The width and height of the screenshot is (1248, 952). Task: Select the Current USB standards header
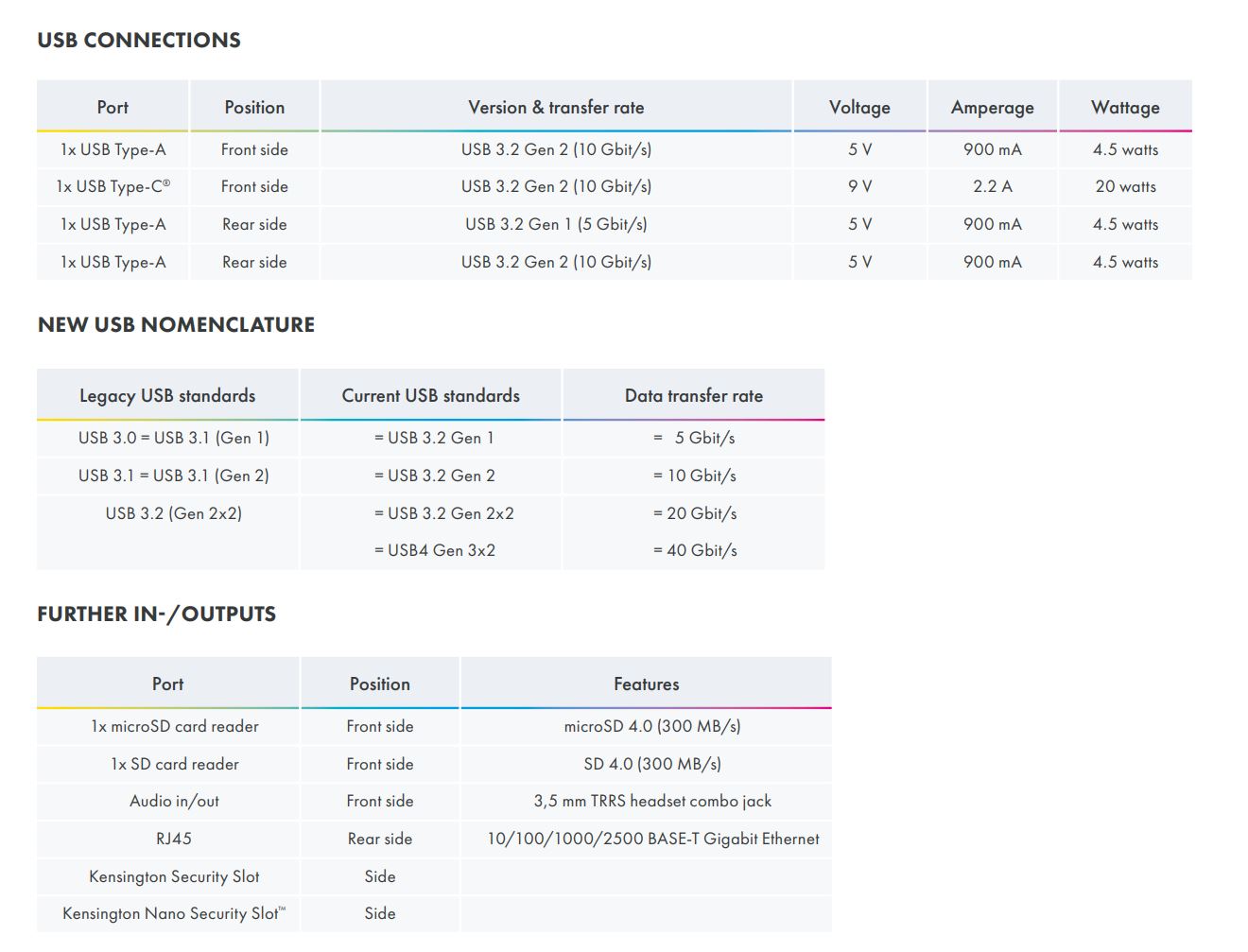click(430, 395)
